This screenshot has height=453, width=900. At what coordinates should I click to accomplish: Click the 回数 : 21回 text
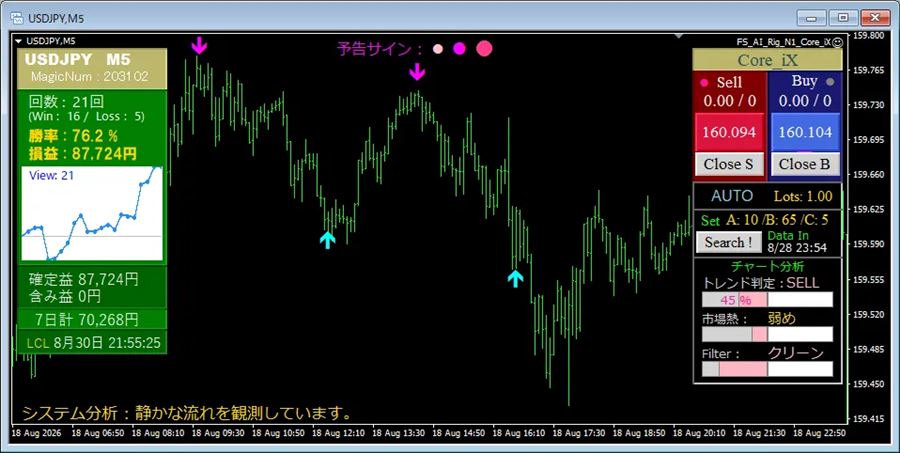coord(66,102)
